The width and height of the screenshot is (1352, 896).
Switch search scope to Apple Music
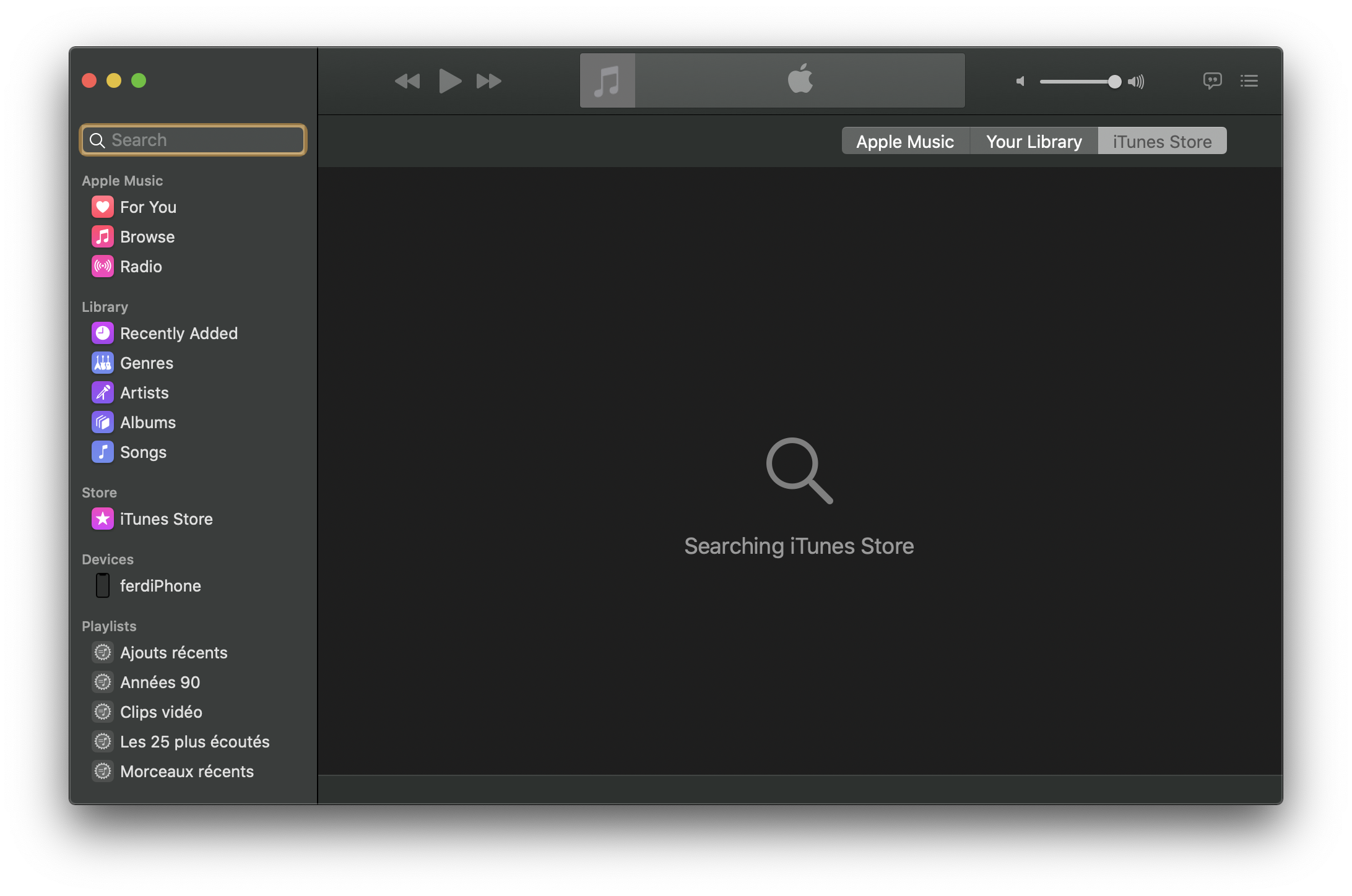[905, 142]
